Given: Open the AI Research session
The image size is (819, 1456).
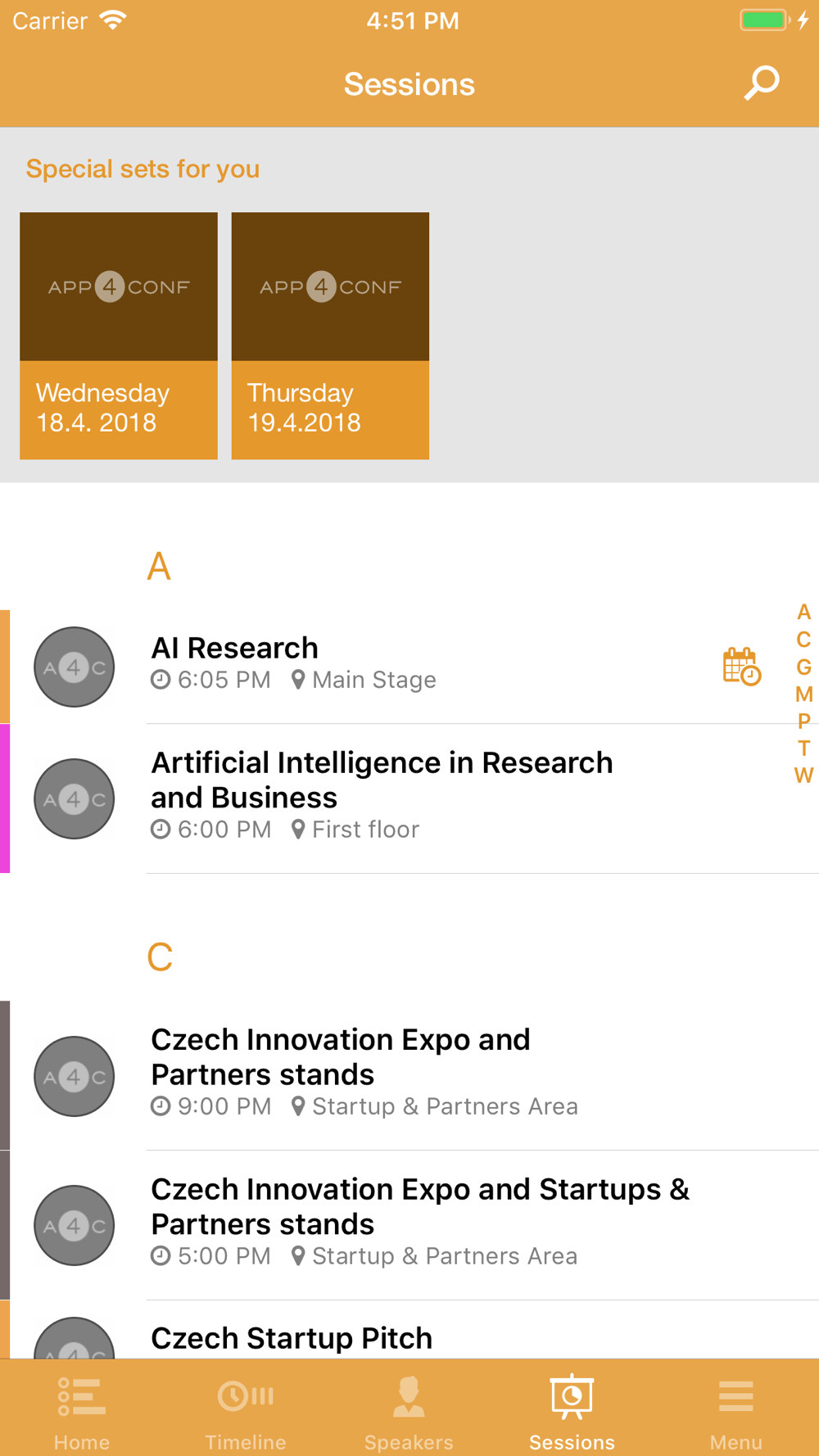Looking at the screenshot, I should pyautogui.click(x=409, y=667).
